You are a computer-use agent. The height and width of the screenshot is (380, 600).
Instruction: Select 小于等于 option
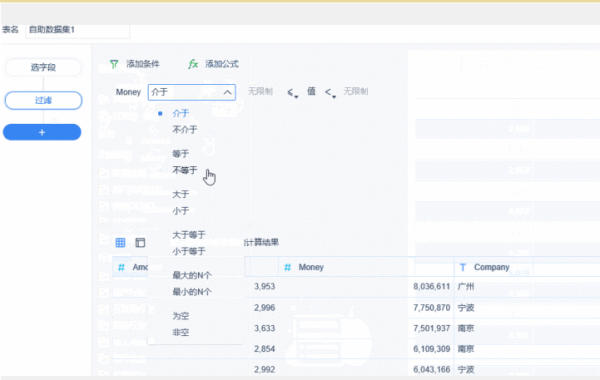point(189,251)
